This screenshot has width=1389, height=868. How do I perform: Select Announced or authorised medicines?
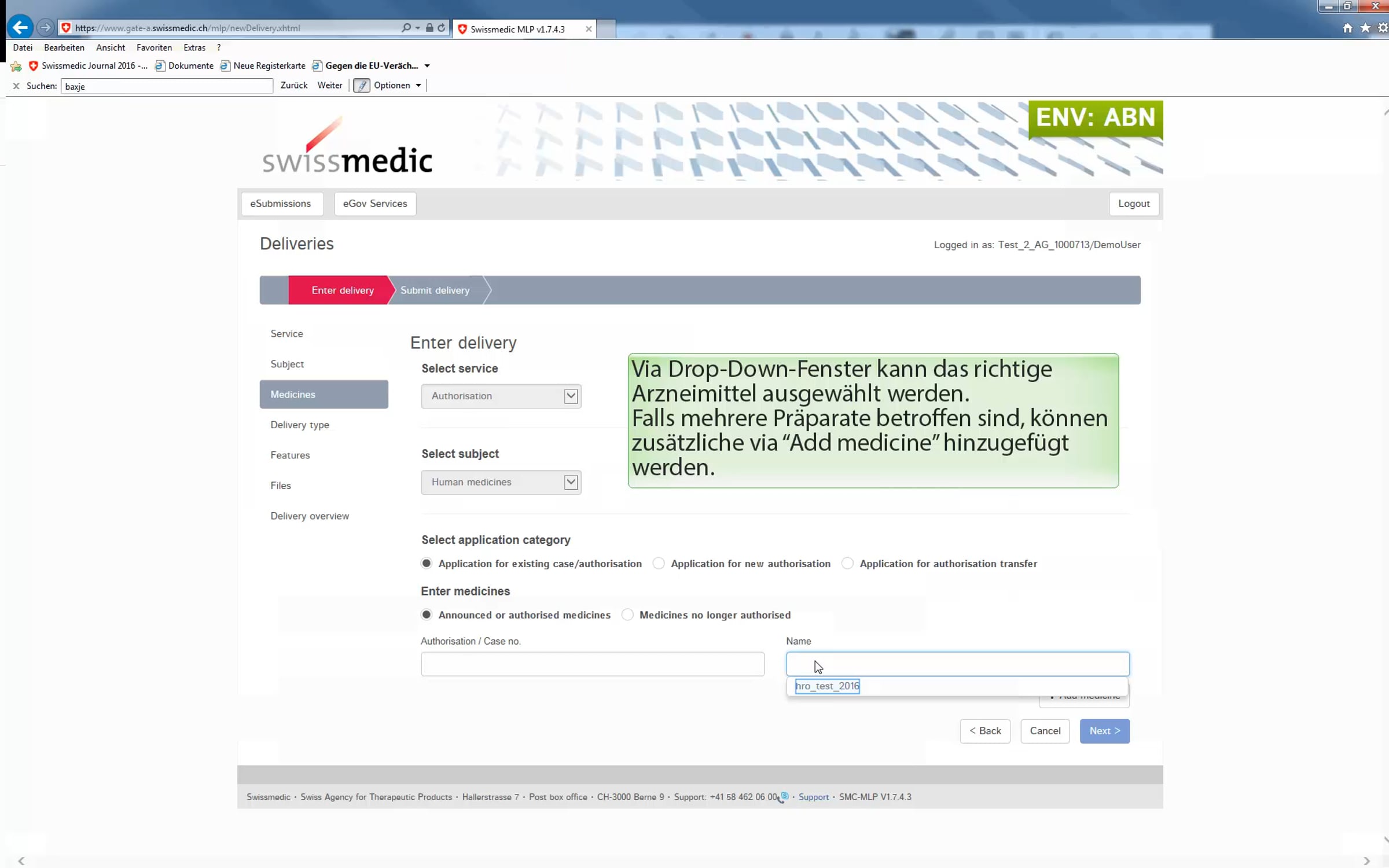click(x=427, y=615)
